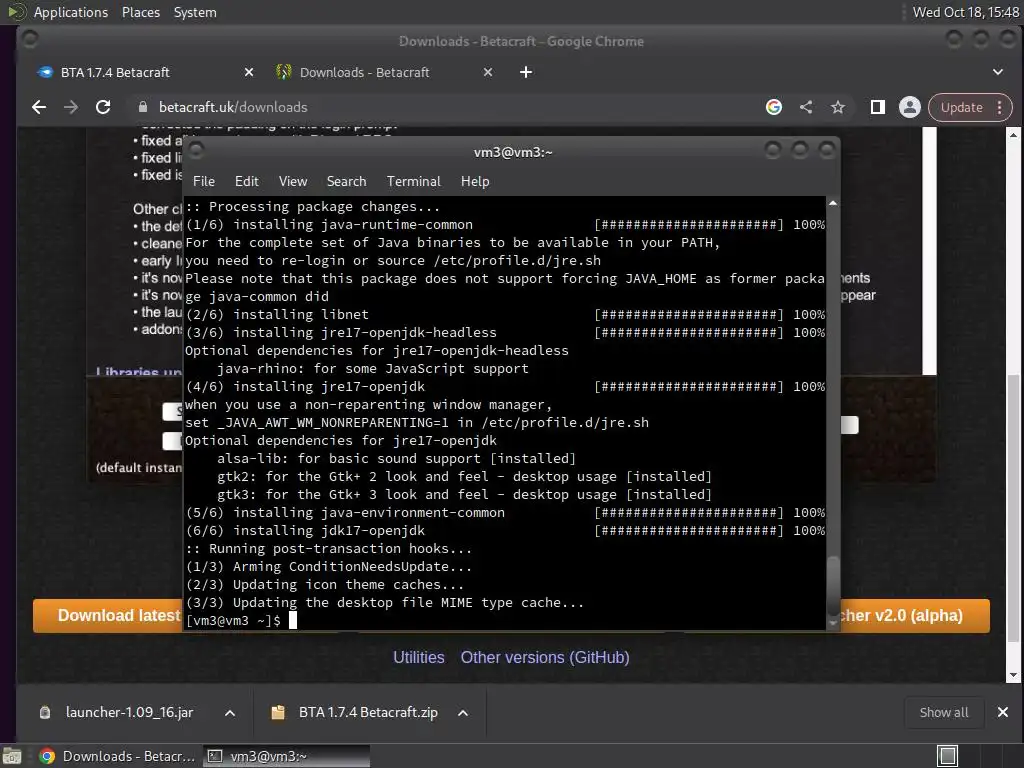The width and height of the screenshot is (1024, 768).
Task: Expand options for BTA 1.7.4 Betacraft.zip
Action: 463,713
